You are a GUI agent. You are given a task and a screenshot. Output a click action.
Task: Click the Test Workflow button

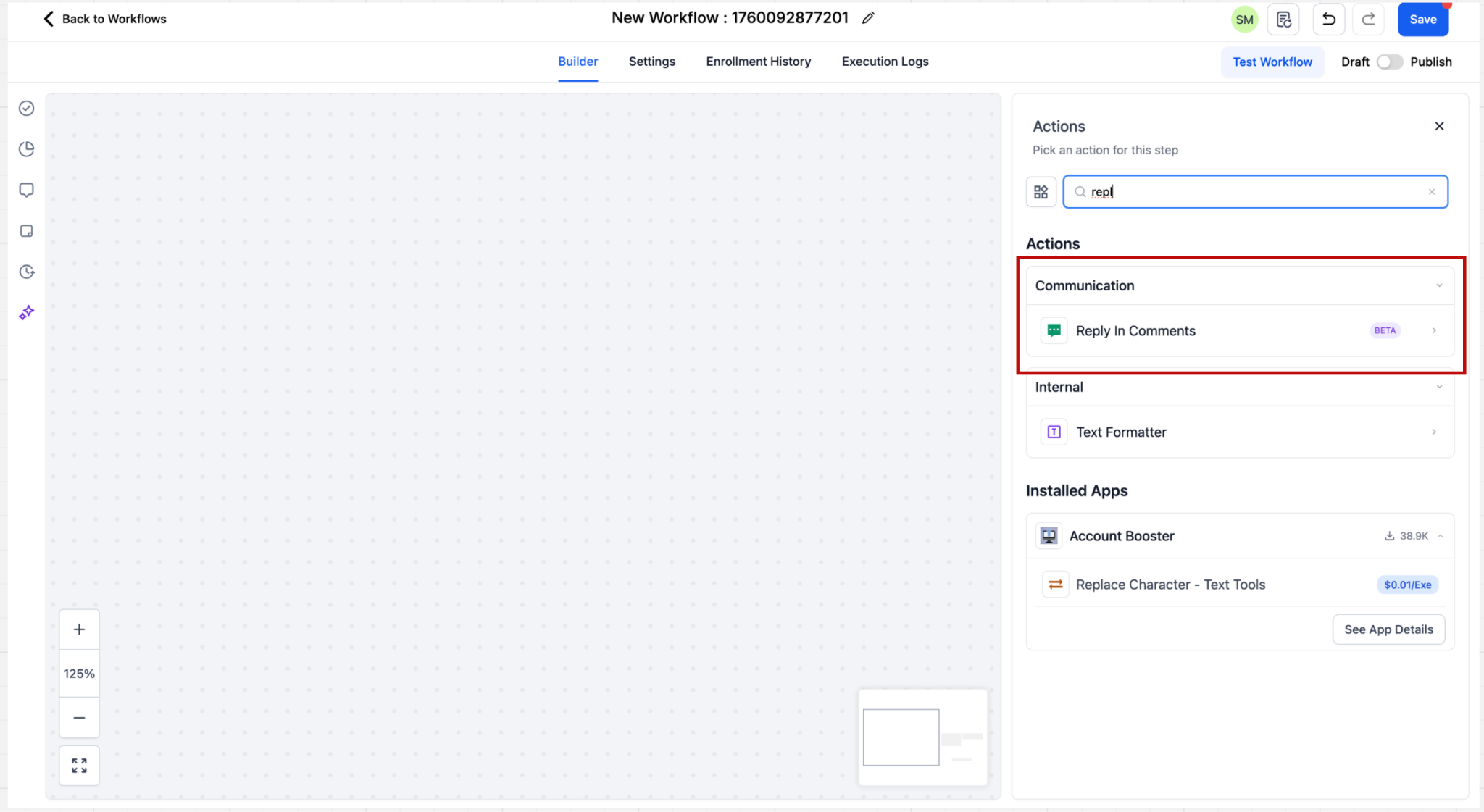1272,62
